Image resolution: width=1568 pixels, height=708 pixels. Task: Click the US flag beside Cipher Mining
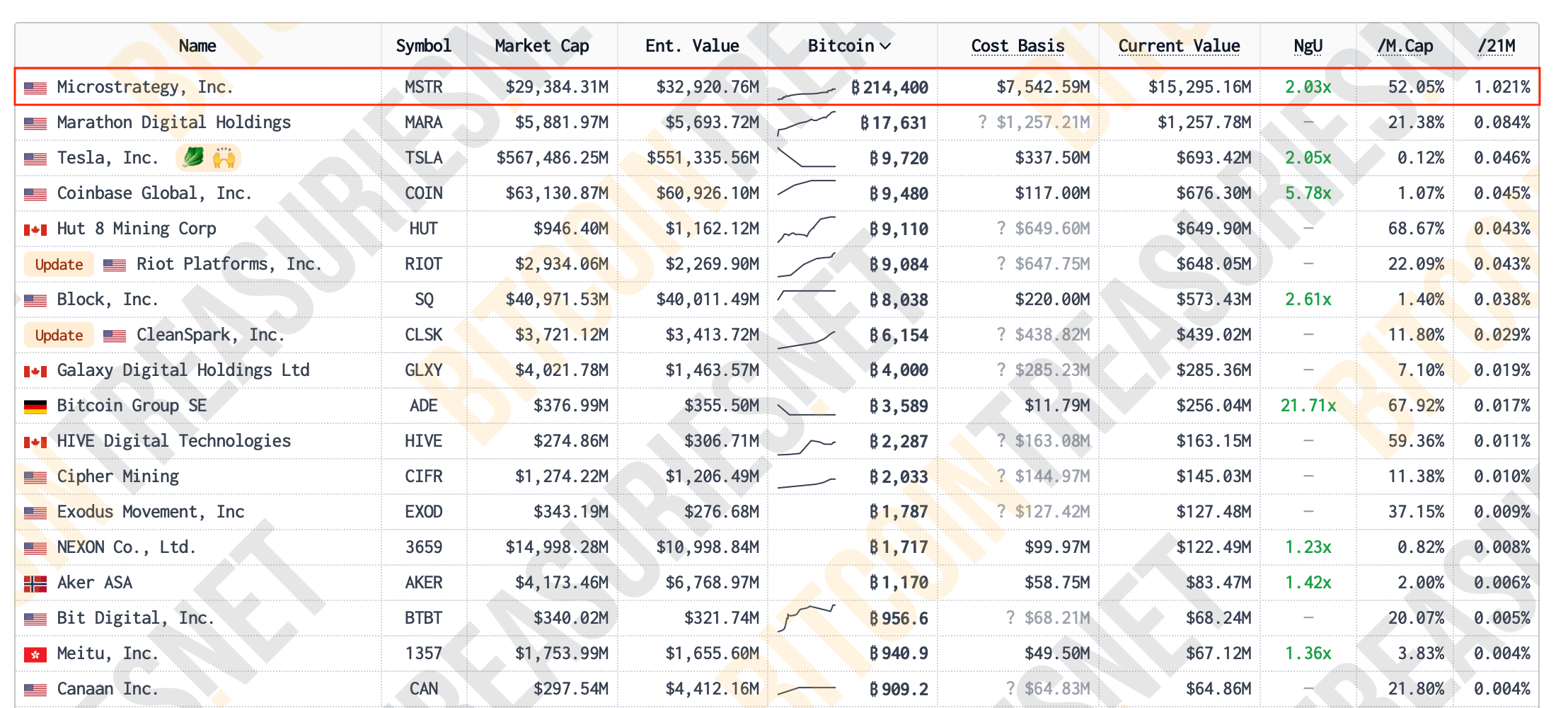pyautogui.click(x=35, y=477)
